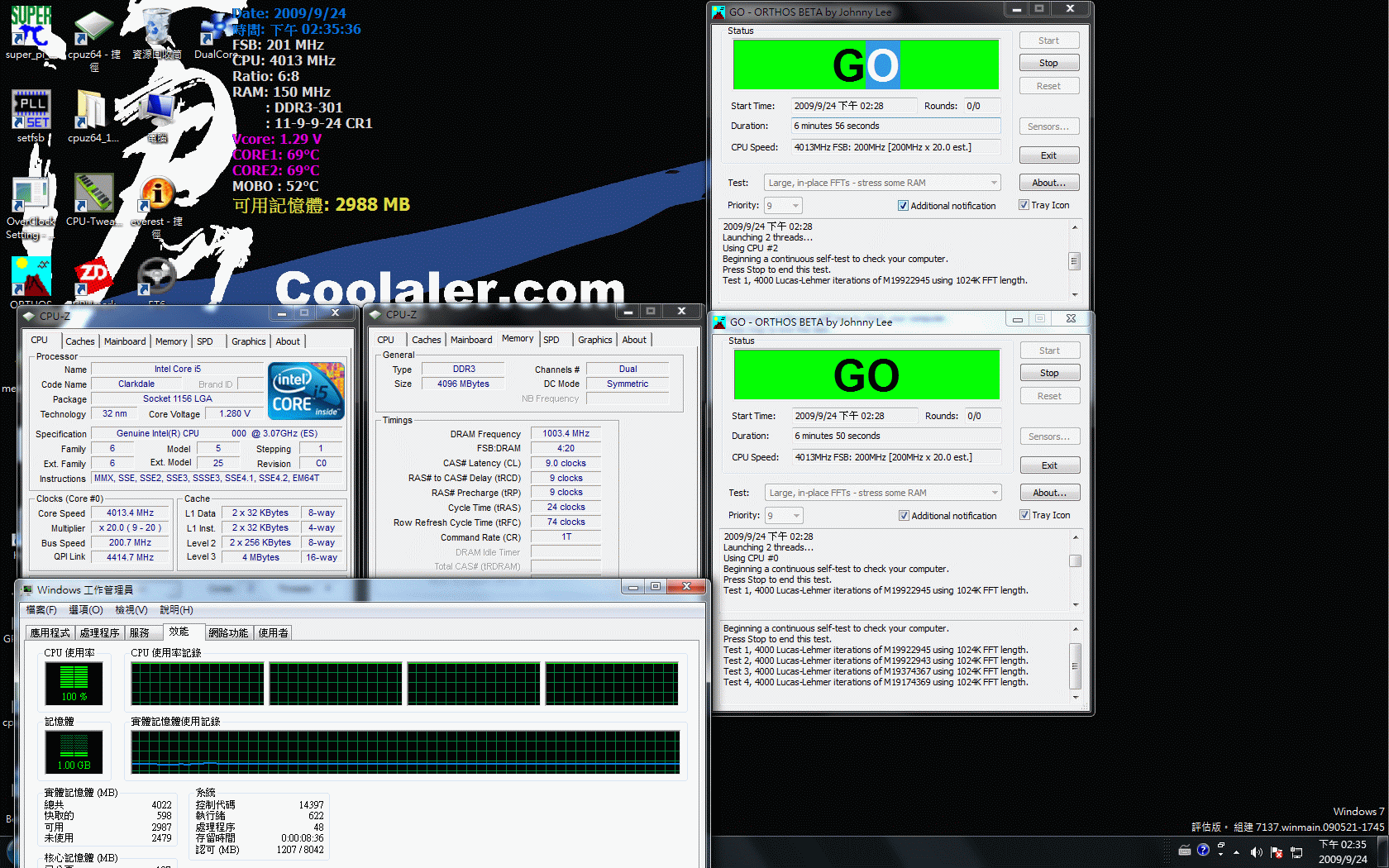Click lower ORTHOS bottom log scrollbar
The image size is (1389, 868).
[x=1076, y=663]
